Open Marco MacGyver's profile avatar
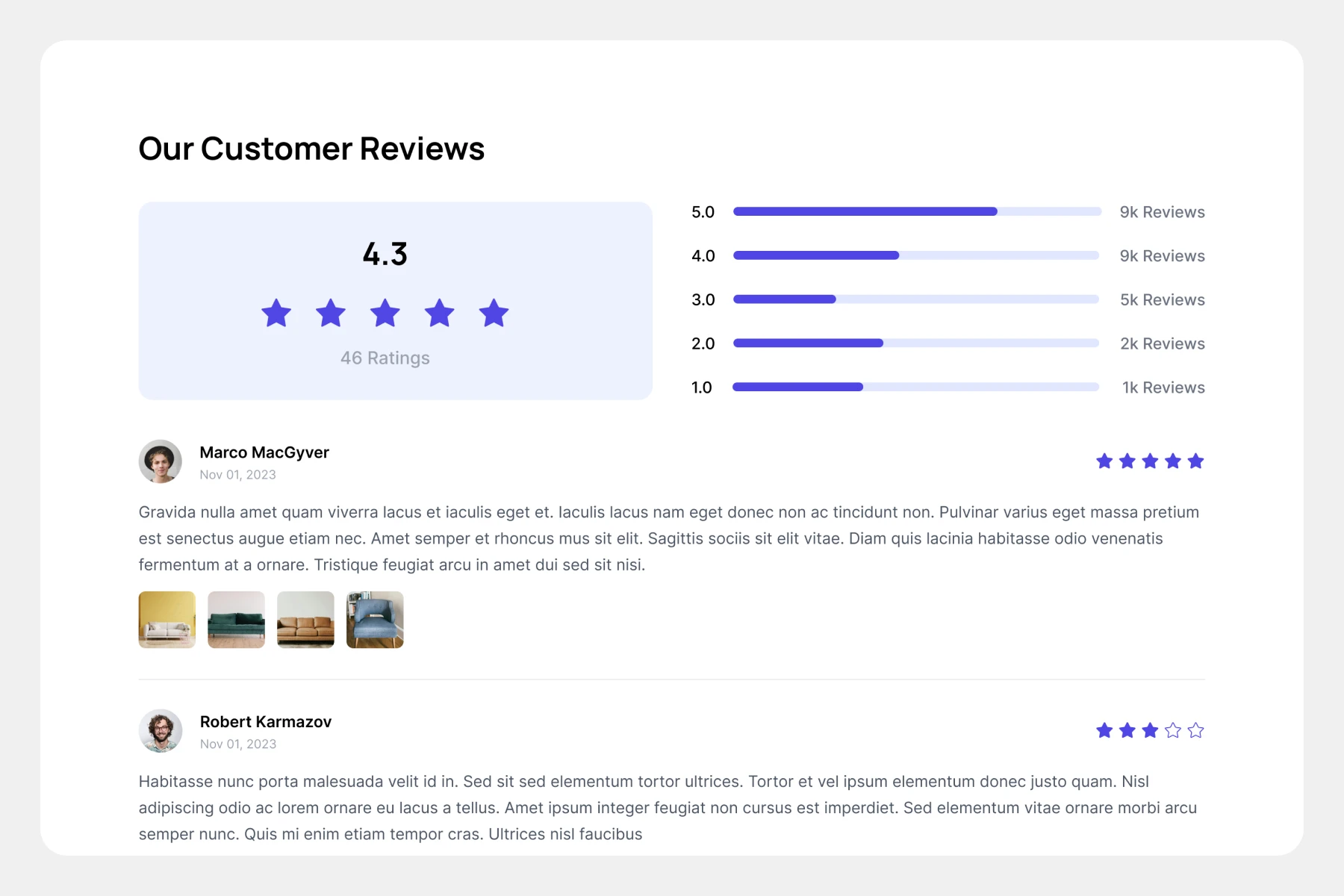 tap(161, 461)
